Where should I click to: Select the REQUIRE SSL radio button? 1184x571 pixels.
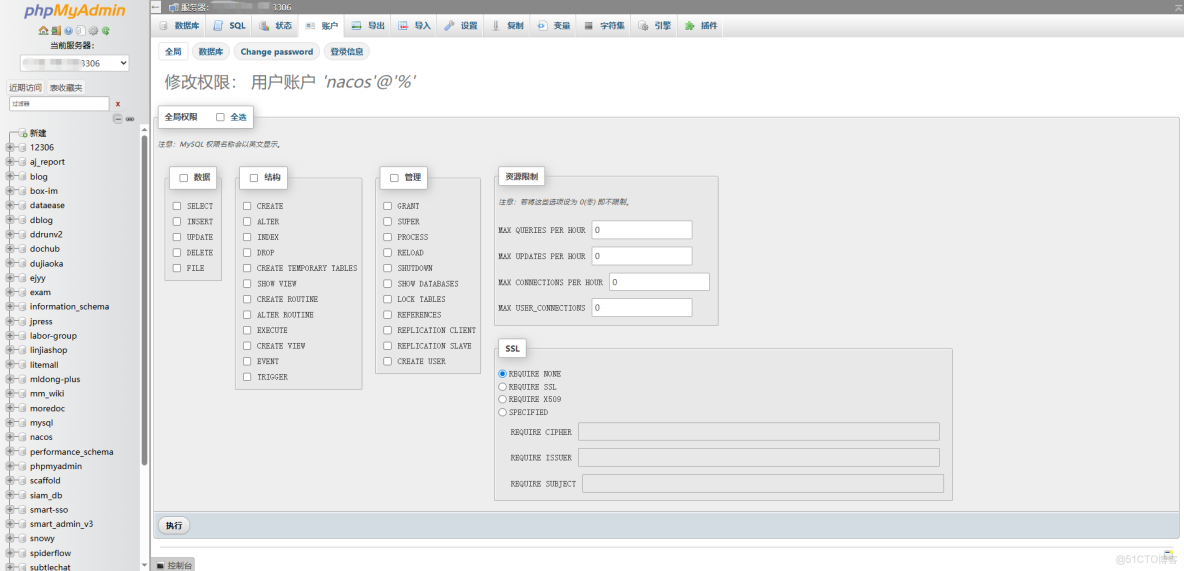[503, 387]
